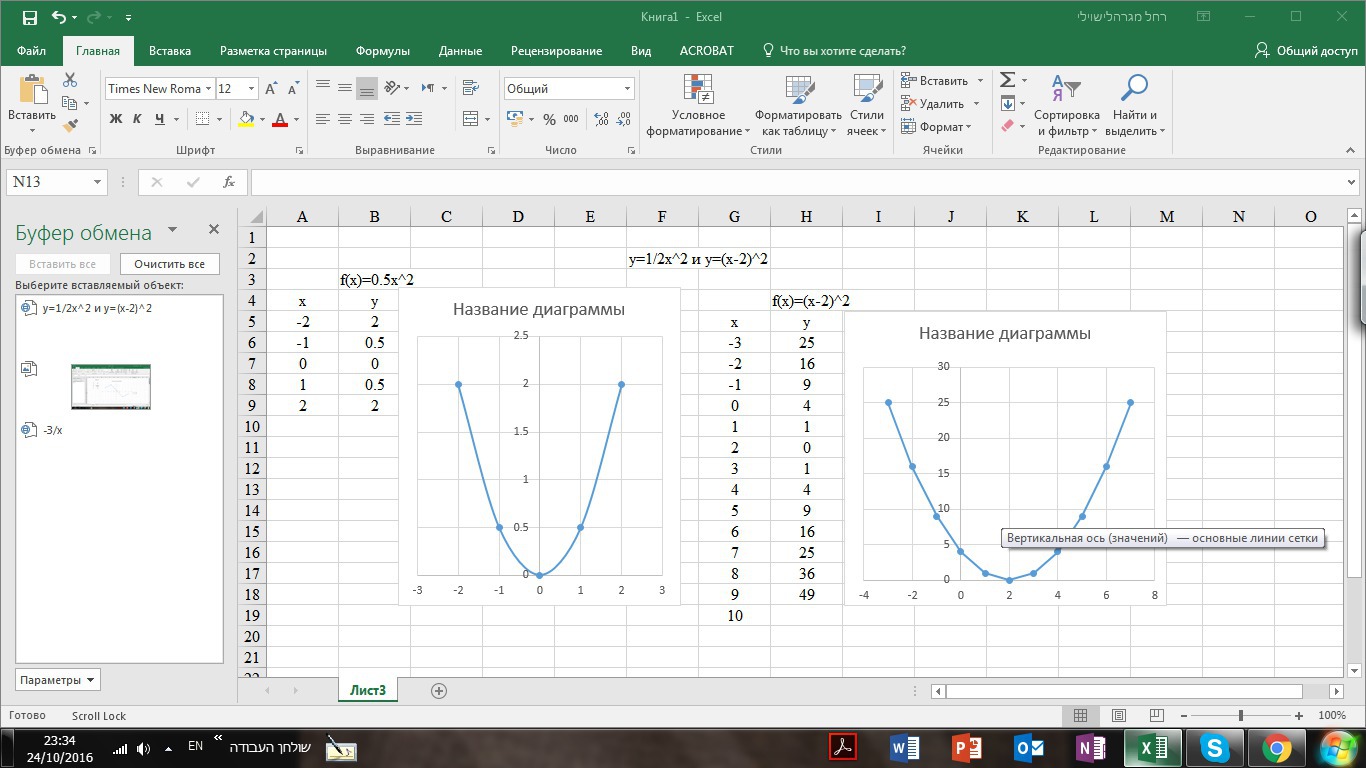Image resolution: width=1366 pixels, height=768 pixels.
Task: Click the Borders icon in font group
Action: 203,119
